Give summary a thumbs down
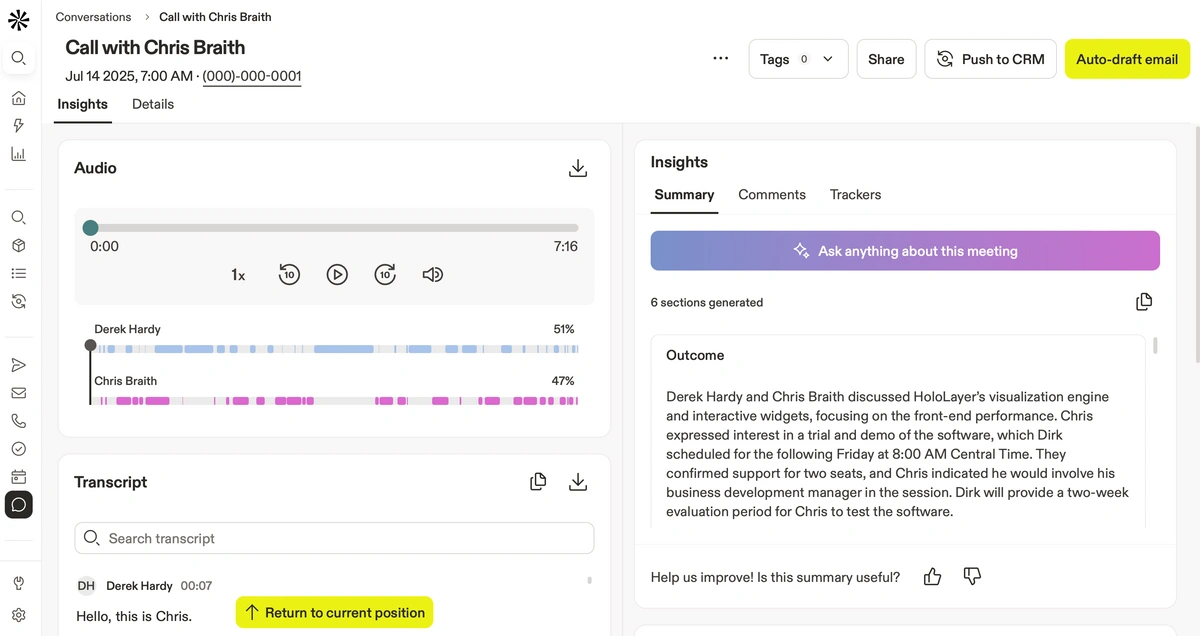 tap(971, 577)
